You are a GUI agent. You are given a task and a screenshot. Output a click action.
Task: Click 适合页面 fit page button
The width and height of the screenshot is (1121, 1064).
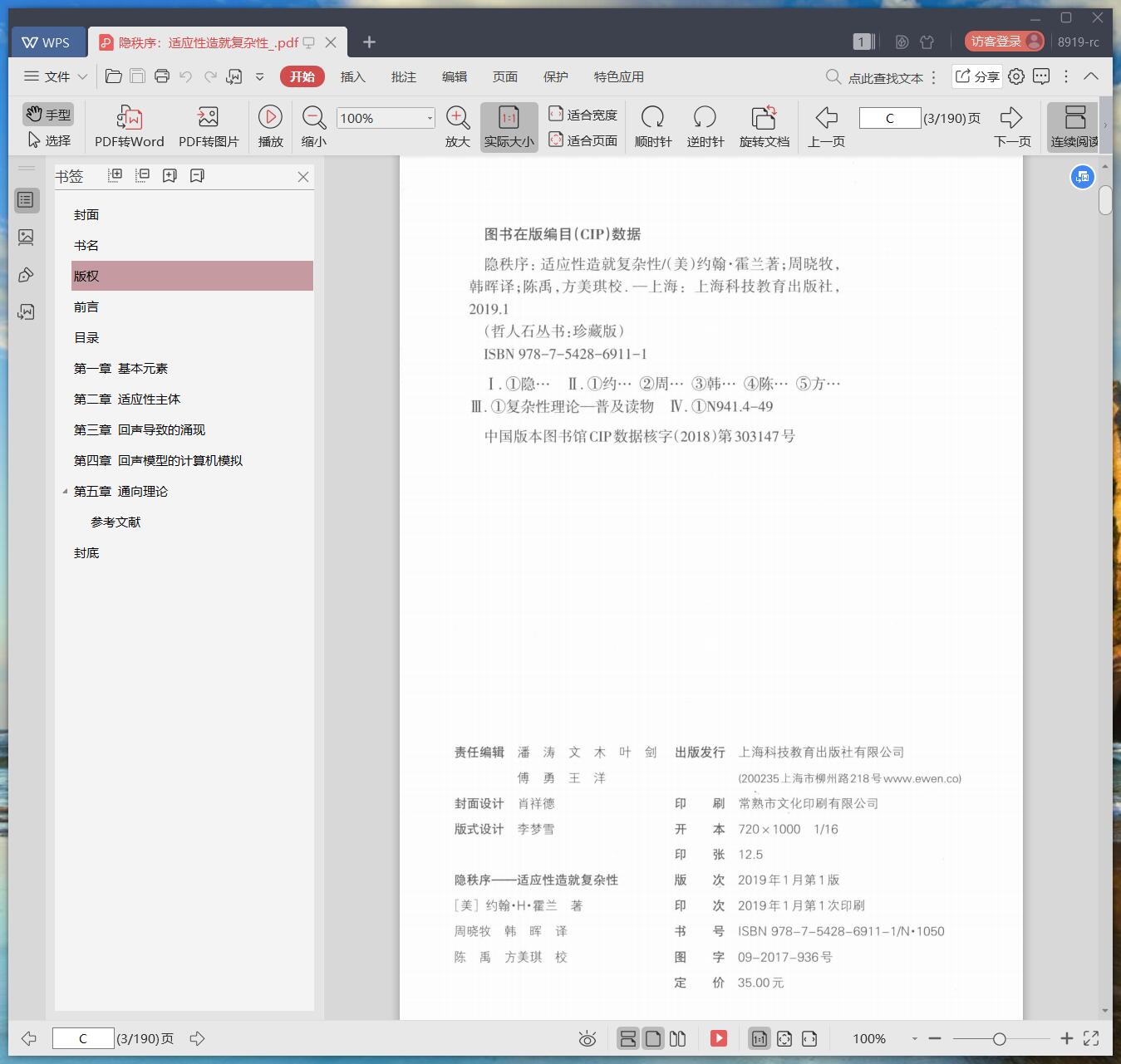tap(583, 140)
